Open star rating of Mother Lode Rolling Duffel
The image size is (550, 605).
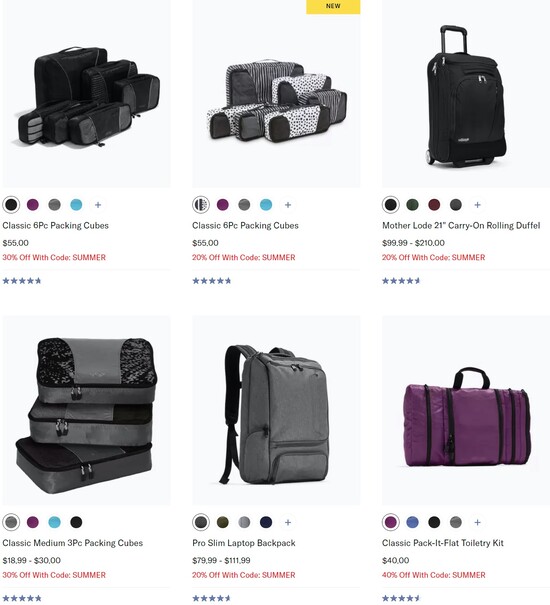tap(401, 281)
